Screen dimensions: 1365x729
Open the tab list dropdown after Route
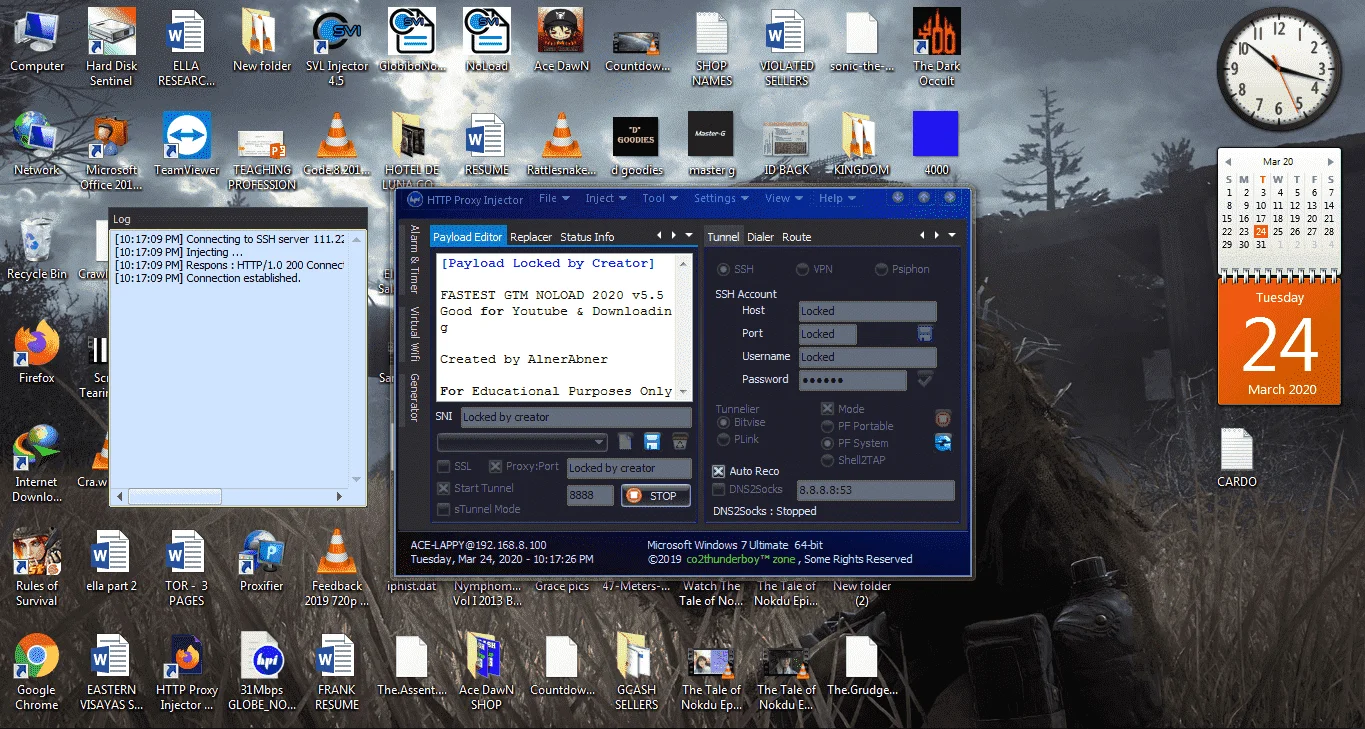[x=951, y=236]
